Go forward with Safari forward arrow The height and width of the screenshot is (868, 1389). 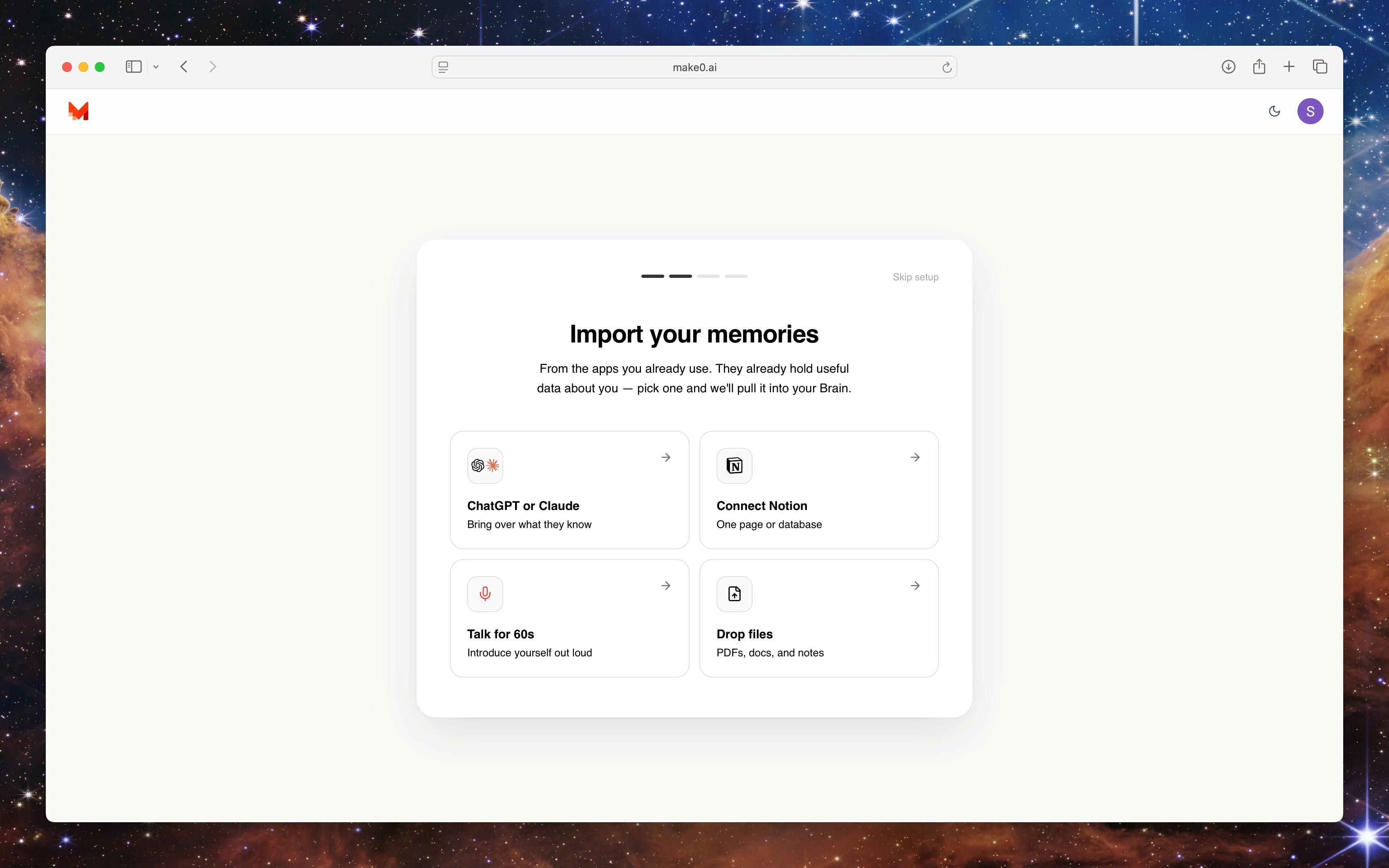click(213, 67)
